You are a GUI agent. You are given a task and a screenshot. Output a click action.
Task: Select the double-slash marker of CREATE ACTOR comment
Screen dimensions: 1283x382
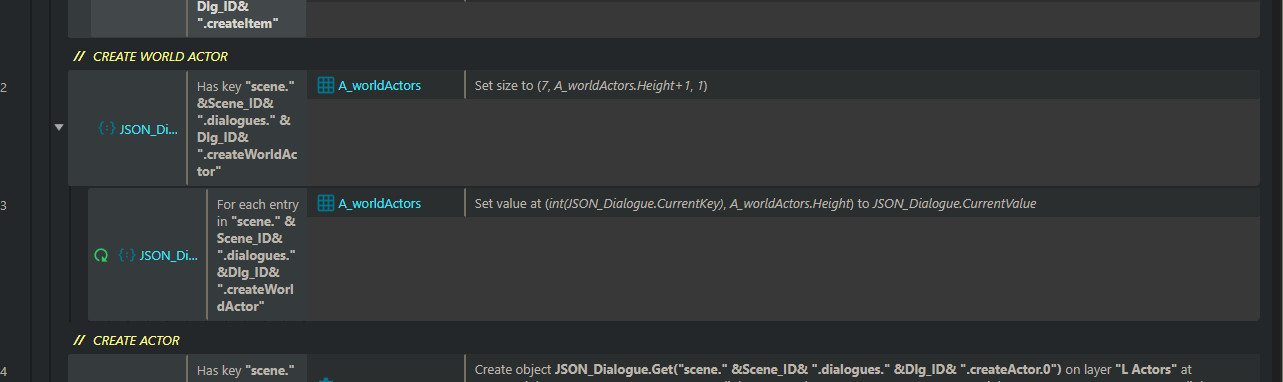pyautogui.click(x=79, y=341)
